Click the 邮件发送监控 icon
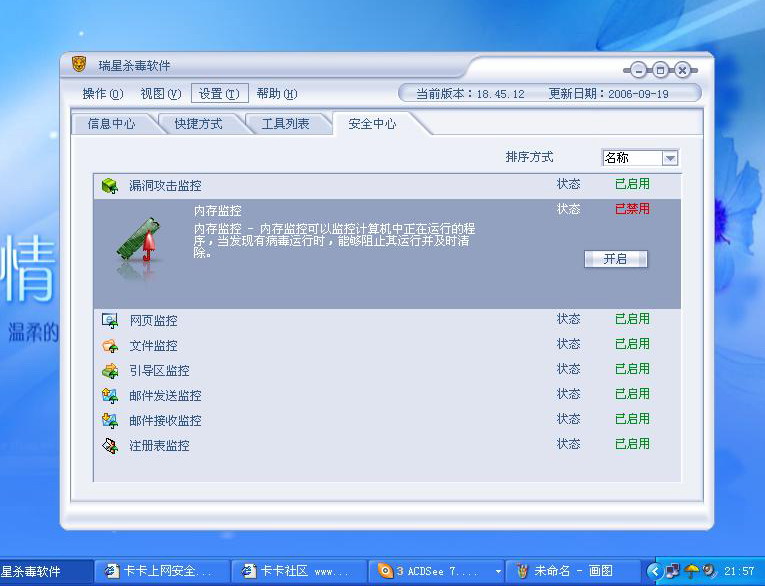Viewport: 765px width, 586px height. click(110, 396)
